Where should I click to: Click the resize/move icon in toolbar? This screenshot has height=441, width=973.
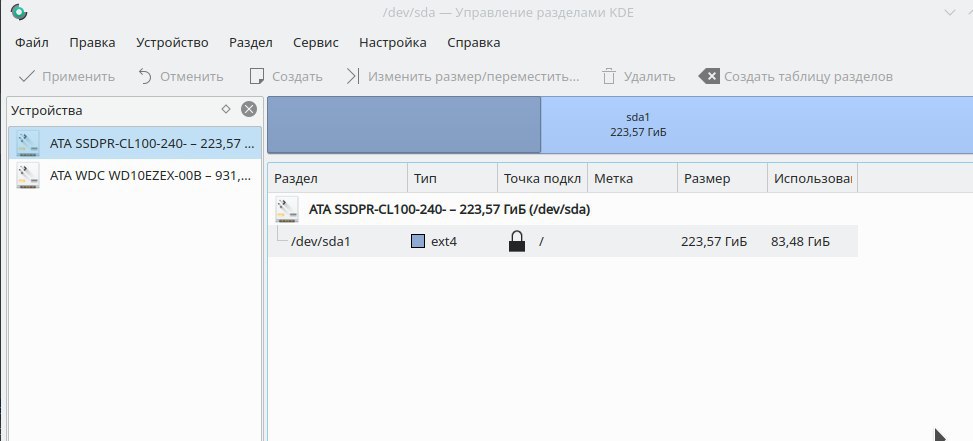(352, 76)
